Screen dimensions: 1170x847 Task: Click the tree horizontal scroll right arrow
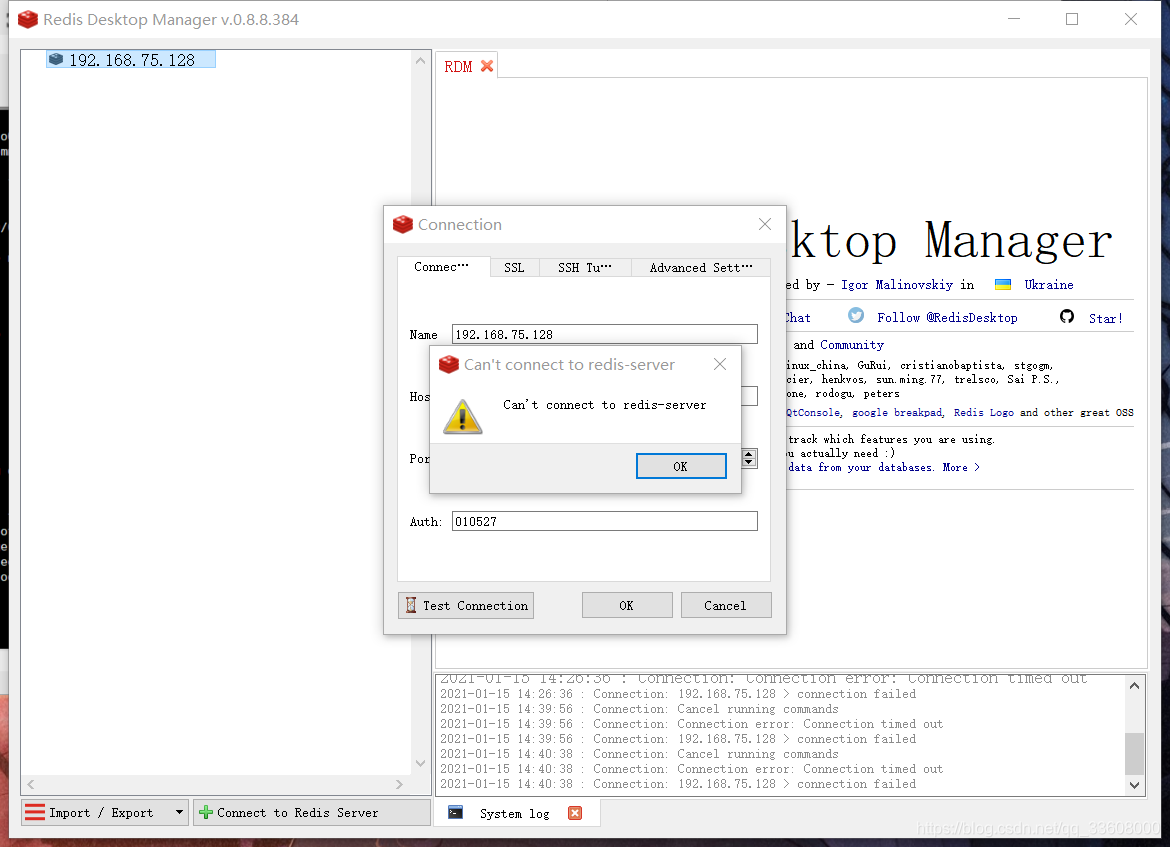click(399, 784)
